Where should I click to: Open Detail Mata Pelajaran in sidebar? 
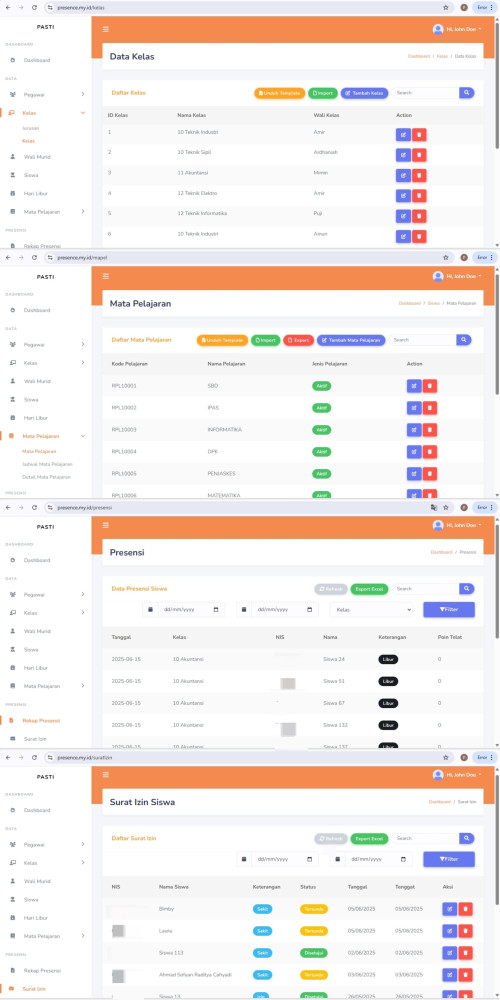click(x=46, y=477)
